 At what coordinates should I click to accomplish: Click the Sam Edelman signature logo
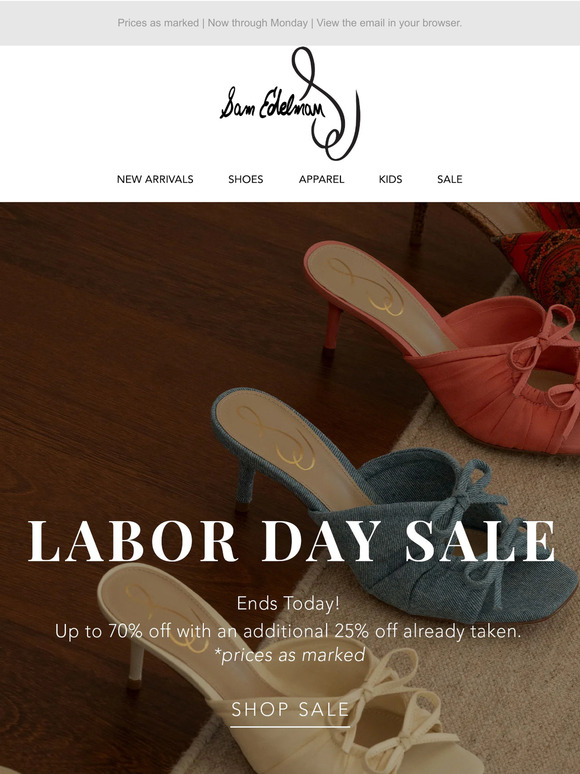point(290,104)
